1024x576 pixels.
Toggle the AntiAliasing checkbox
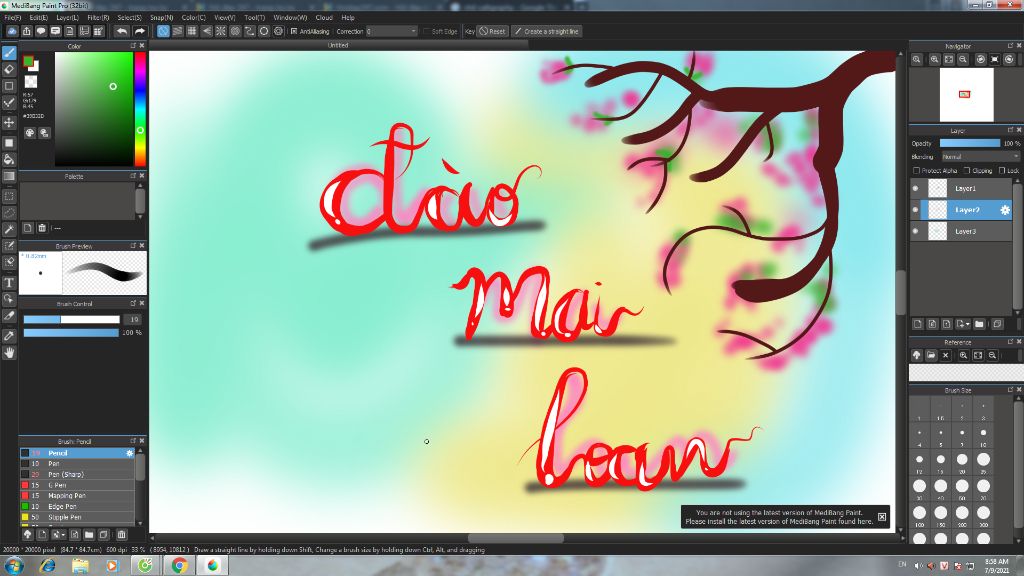coord(294,31)
